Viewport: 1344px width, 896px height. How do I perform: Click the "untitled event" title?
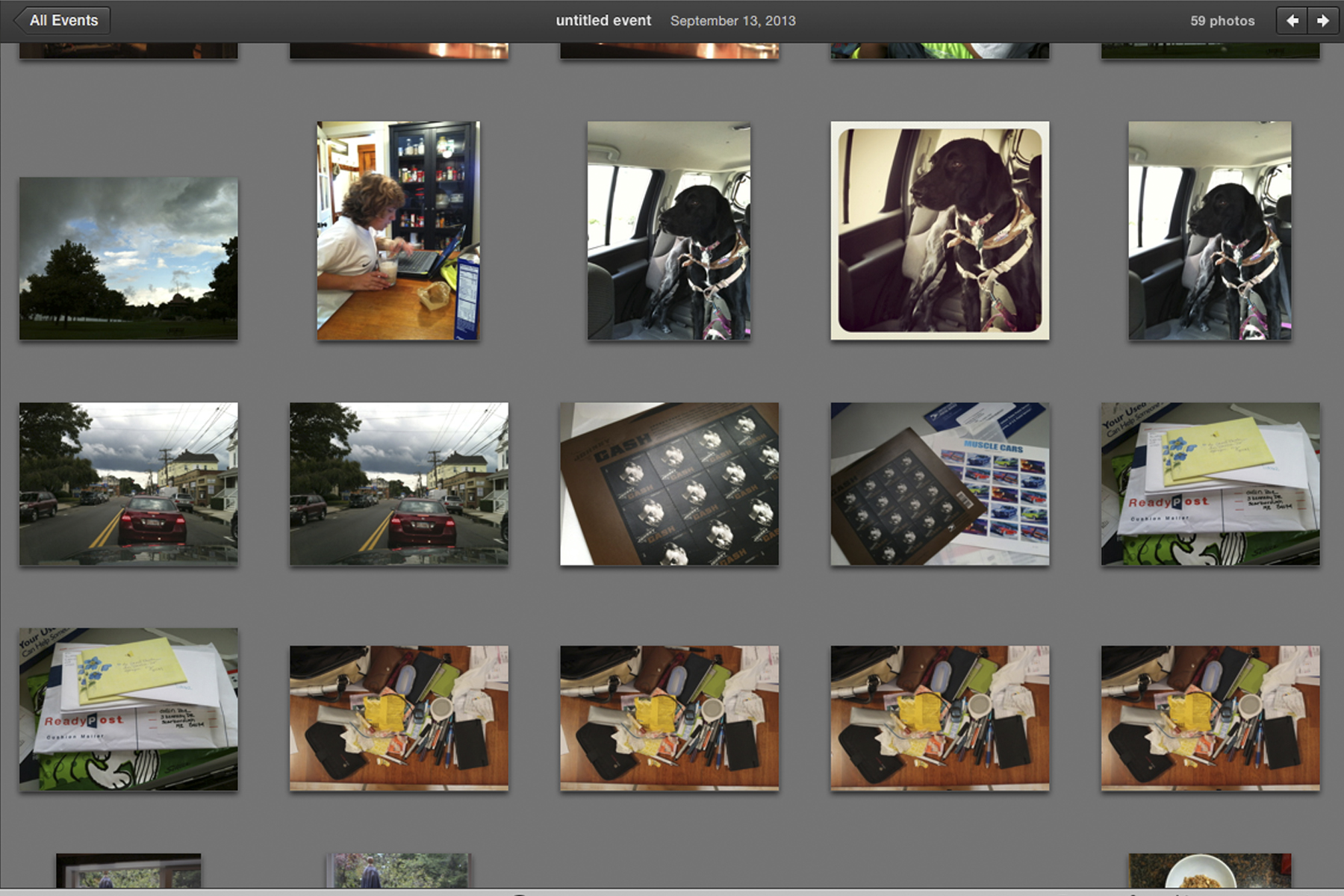[x=603, y=21]
